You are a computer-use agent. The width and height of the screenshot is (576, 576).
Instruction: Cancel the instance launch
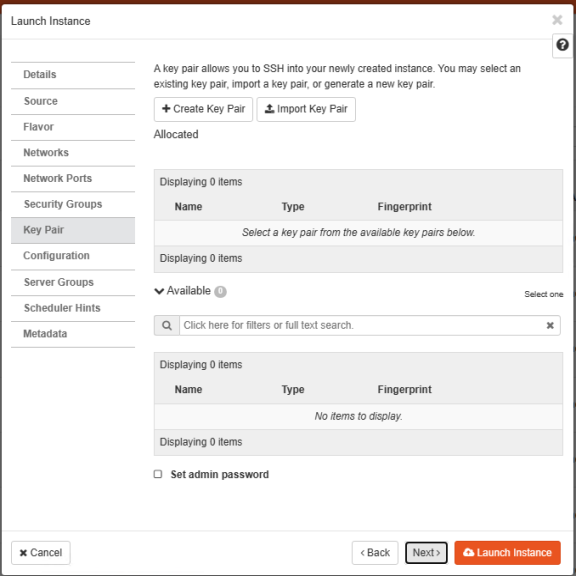click(41, 552)
